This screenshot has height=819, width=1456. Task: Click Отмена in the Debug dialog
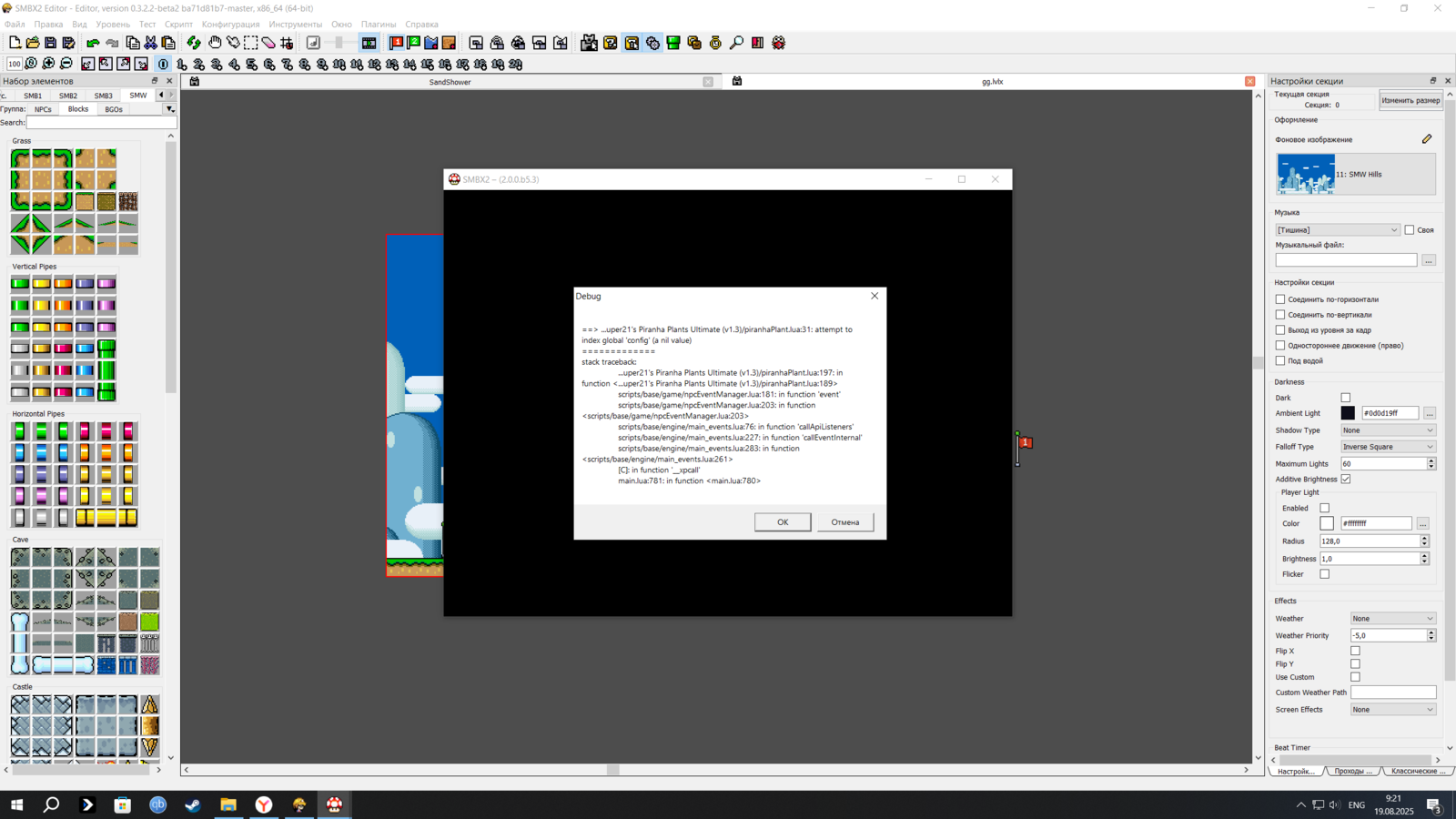coord(845,522)
